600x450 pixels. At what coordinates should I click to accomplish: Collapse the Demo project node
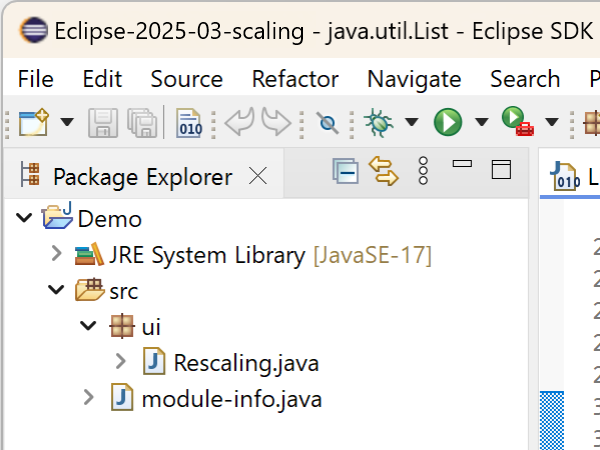(24, 218)
